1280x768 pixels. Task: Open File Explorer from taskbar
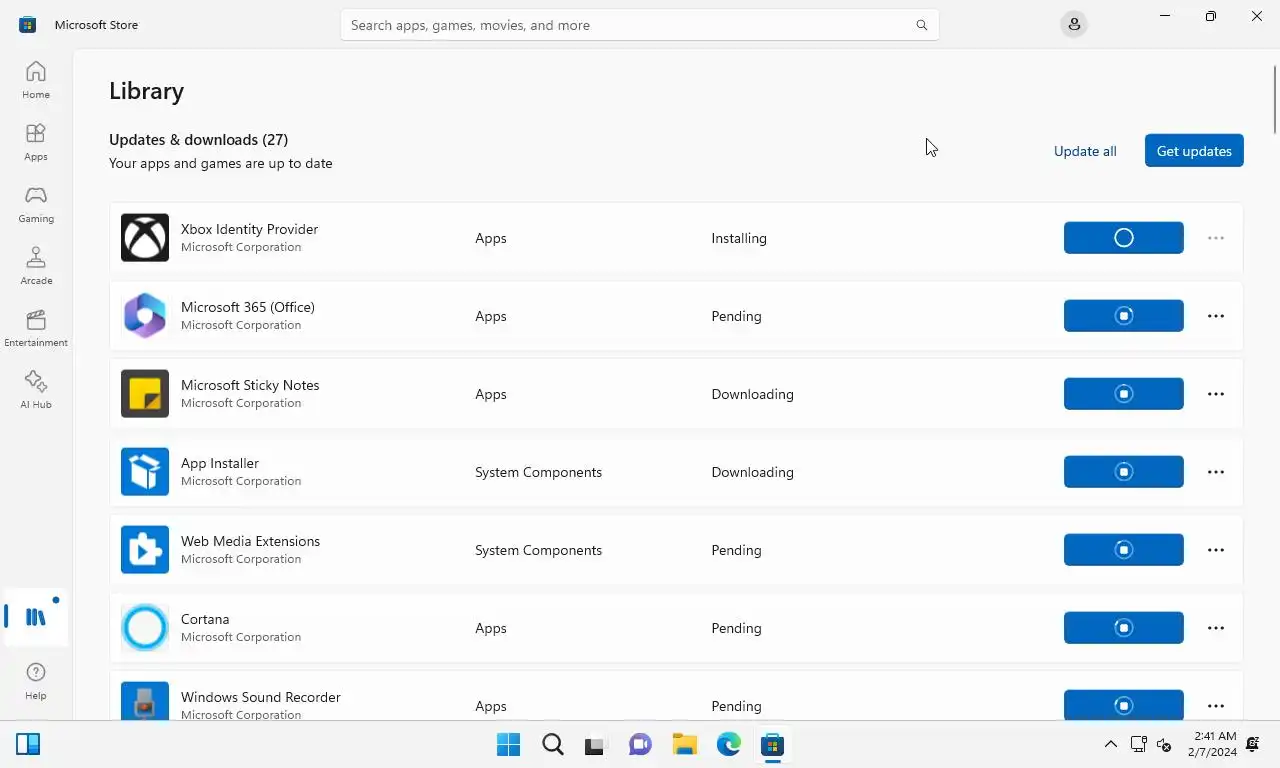click(x=684, y=745)
